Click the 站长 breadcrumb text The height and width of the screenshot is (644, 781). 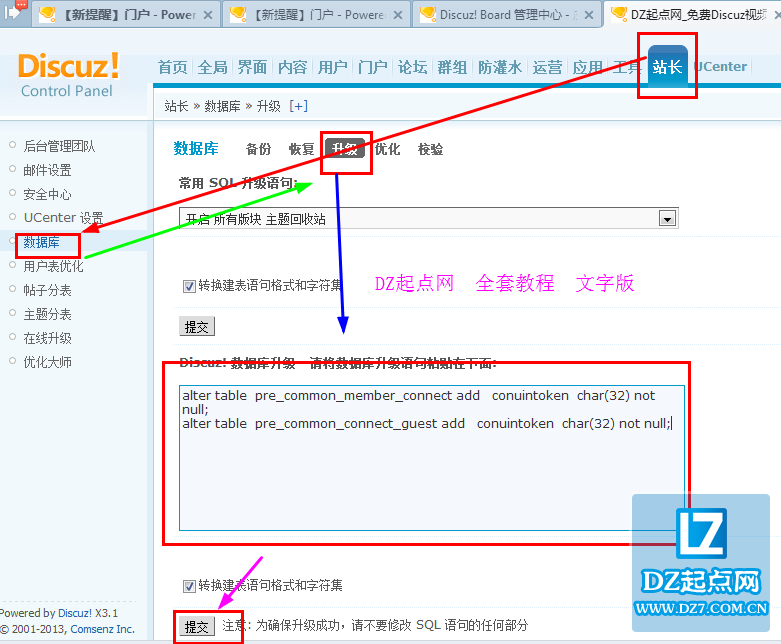click(176, 106)
